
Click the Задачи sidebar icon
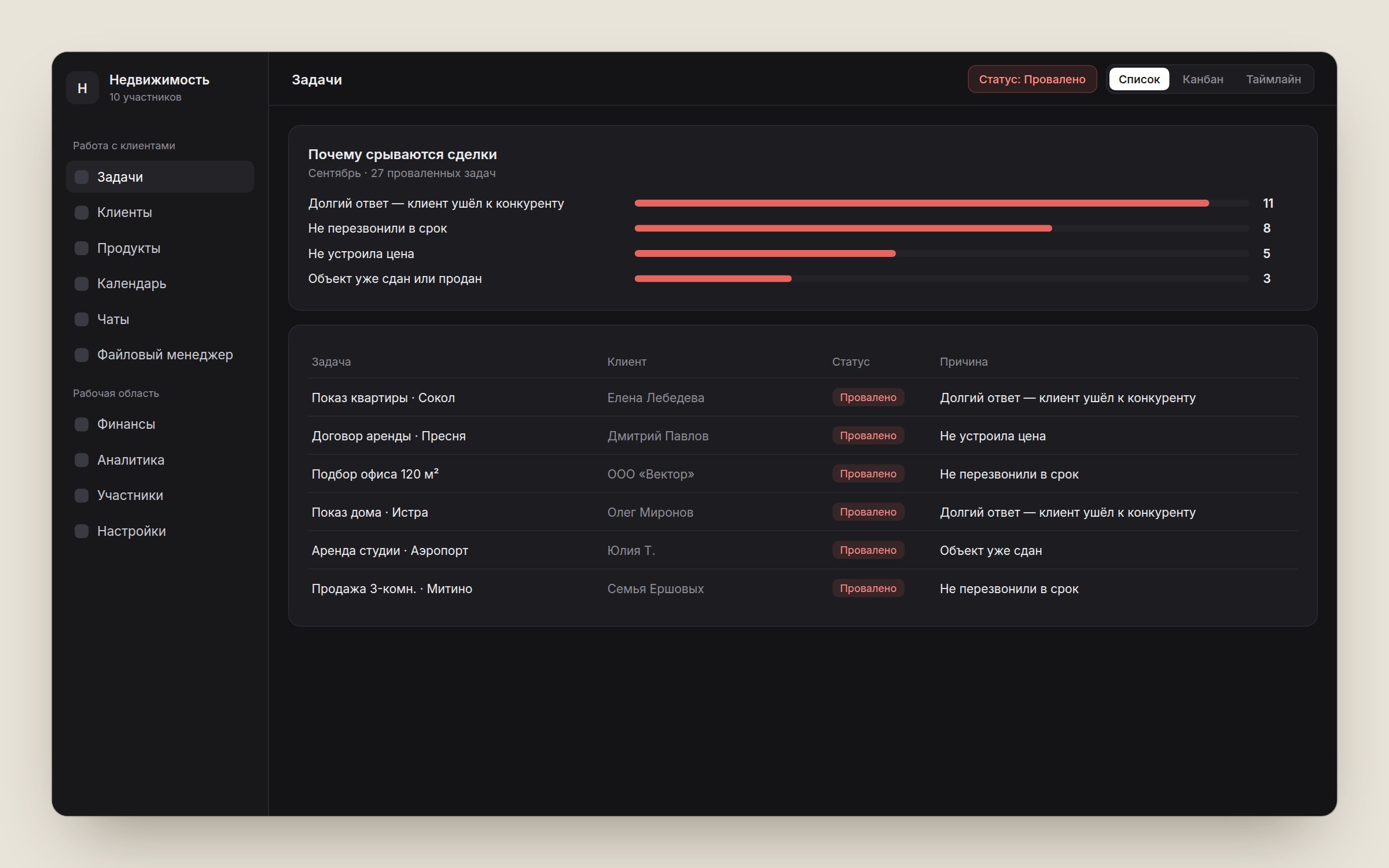pyautogui.click(x=82, y=177)
